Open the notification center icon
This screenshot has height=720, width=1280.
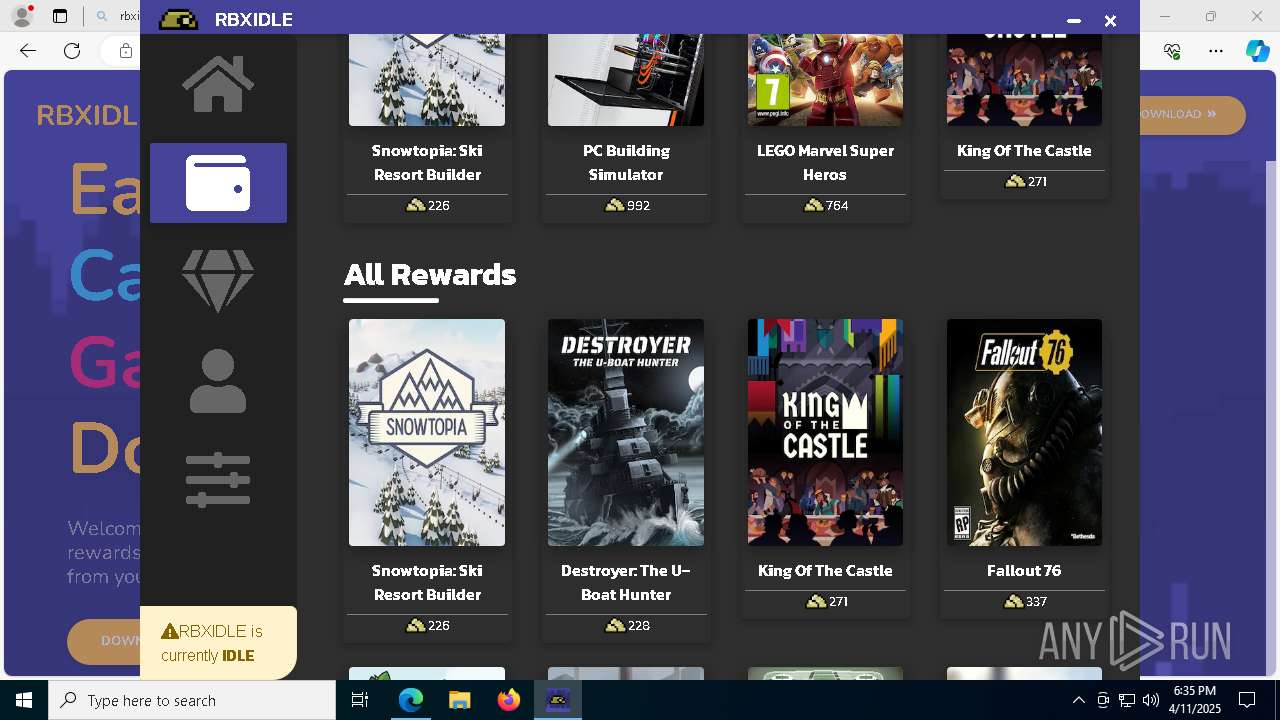1247,700
